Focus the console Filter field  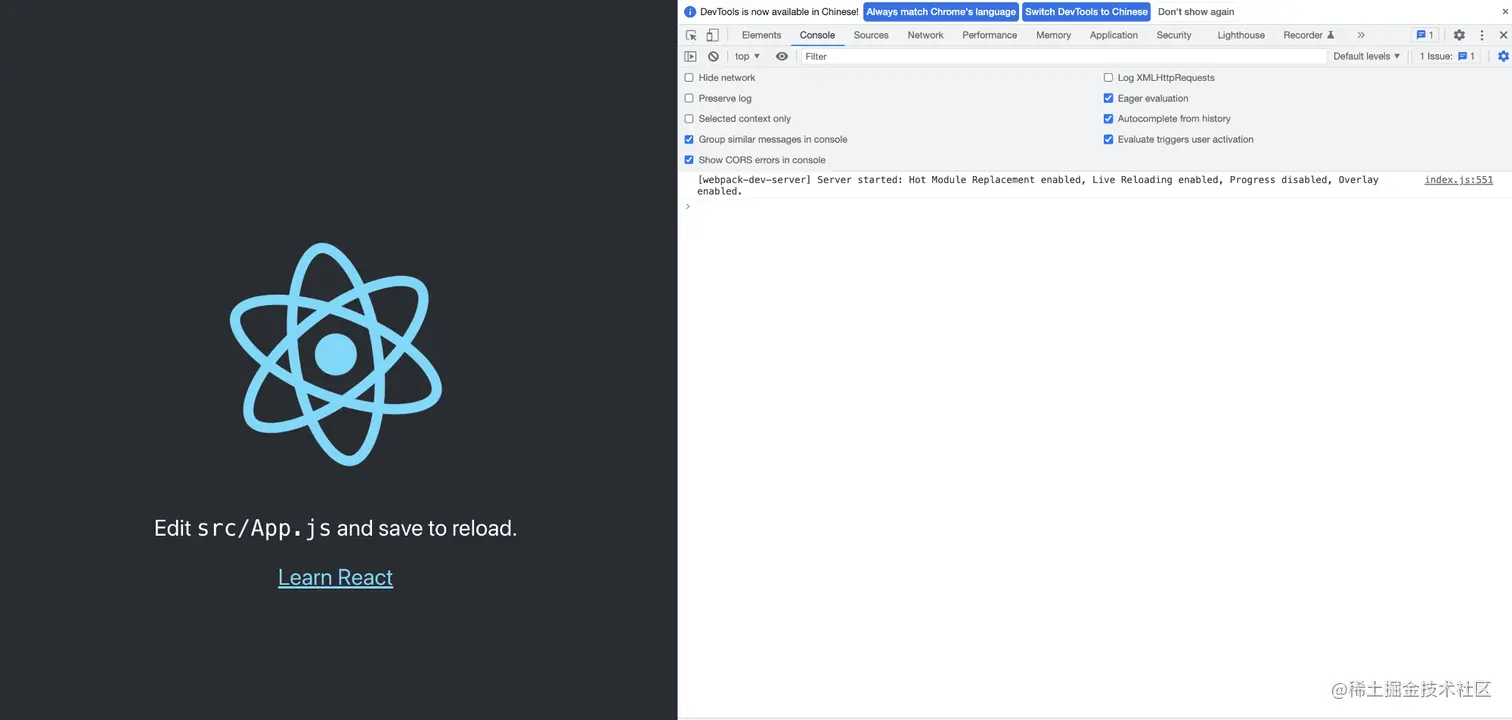[1063, 57]
